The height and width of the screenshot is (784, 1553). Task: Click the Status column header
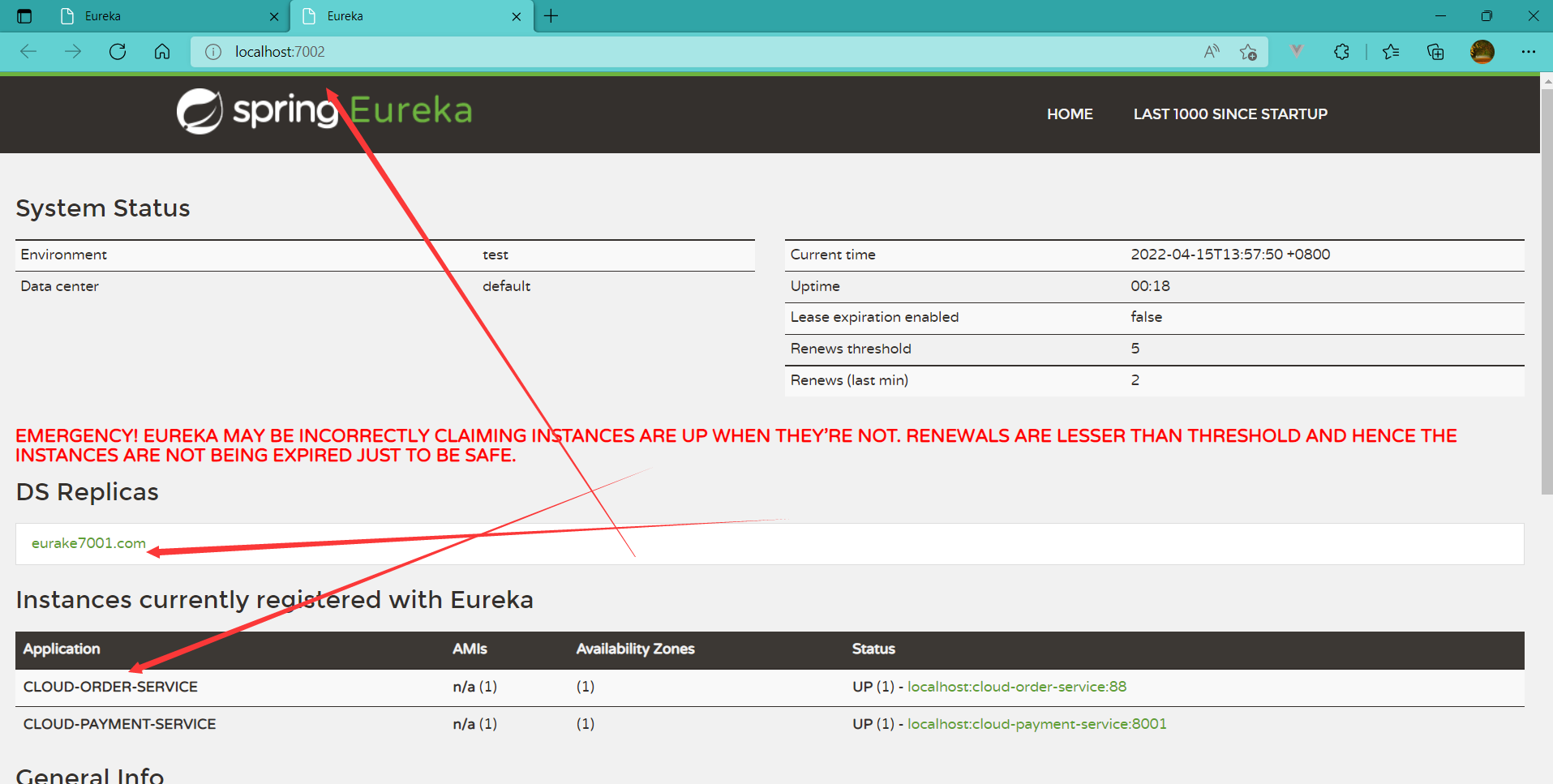[x=873, y=649]
